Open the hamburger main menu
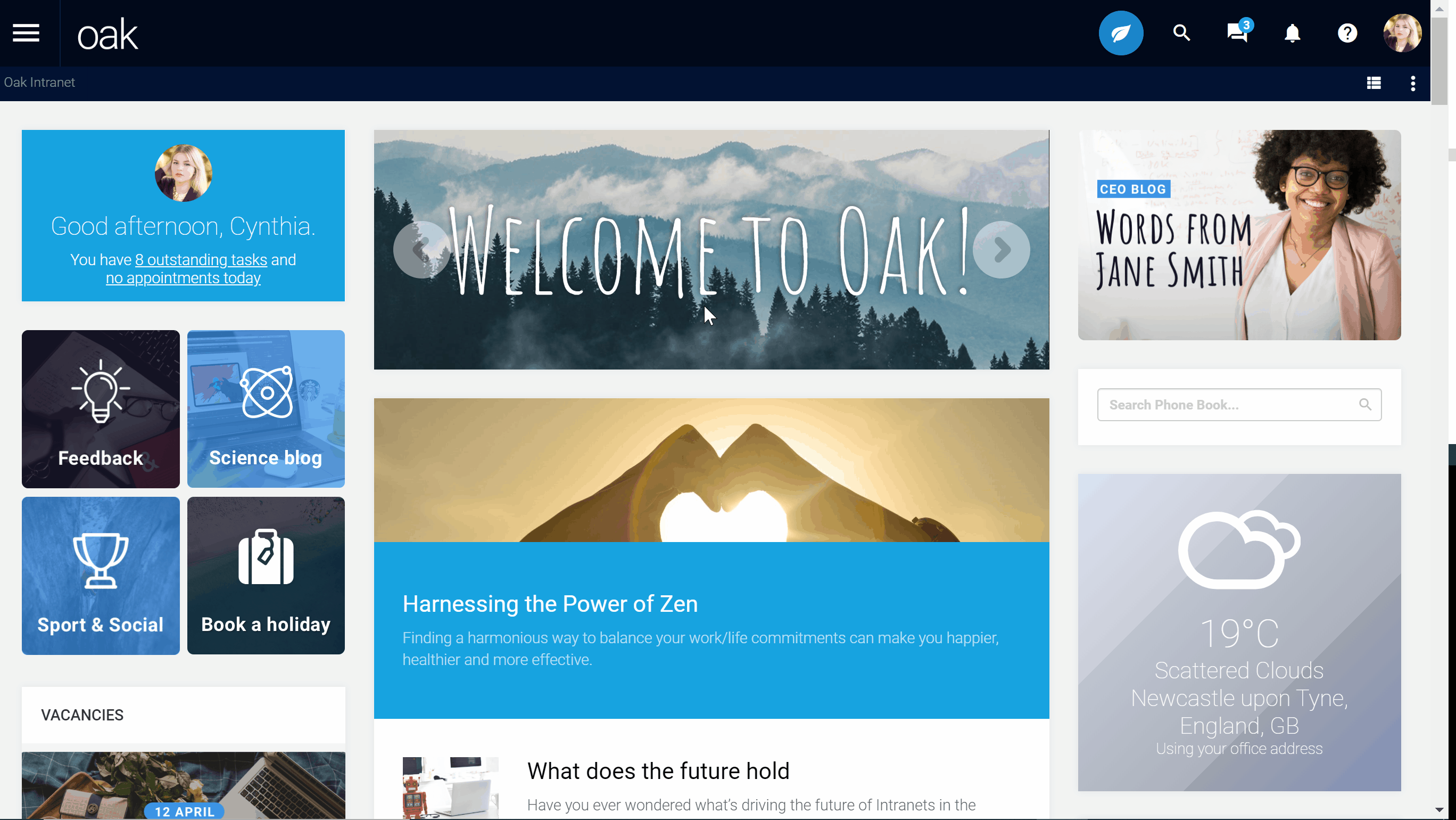The height and width of the screenshot is (820, 1456). click(26, 33)
